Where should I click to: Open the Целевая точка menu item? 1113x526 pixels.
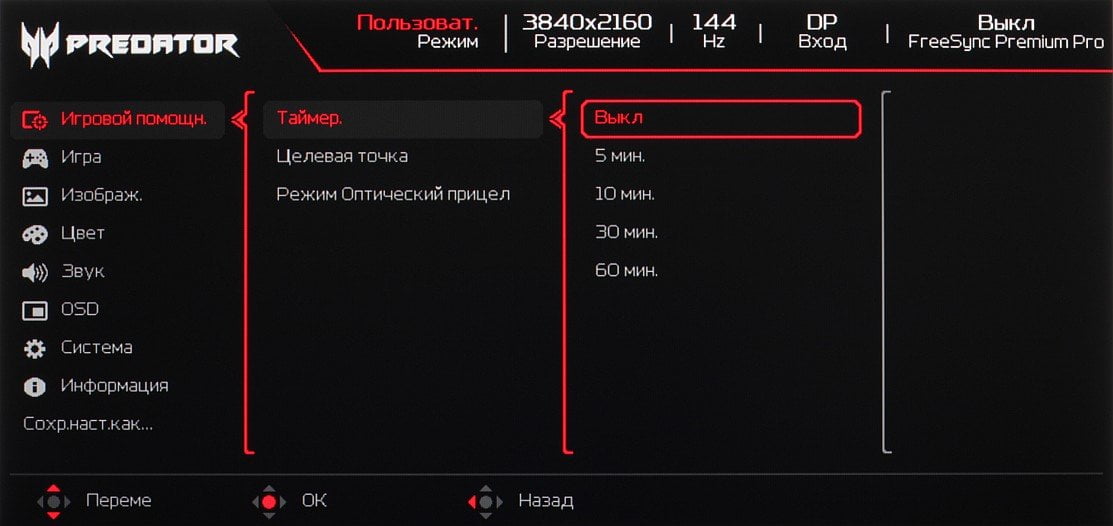pyautogui.click(x=342, y=156)
